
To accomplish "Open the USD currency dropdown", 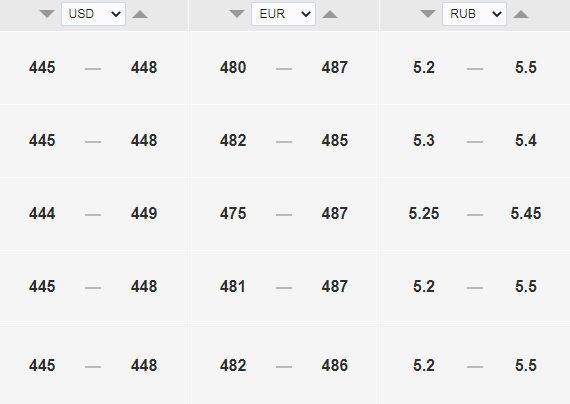I will pos(93,14).
